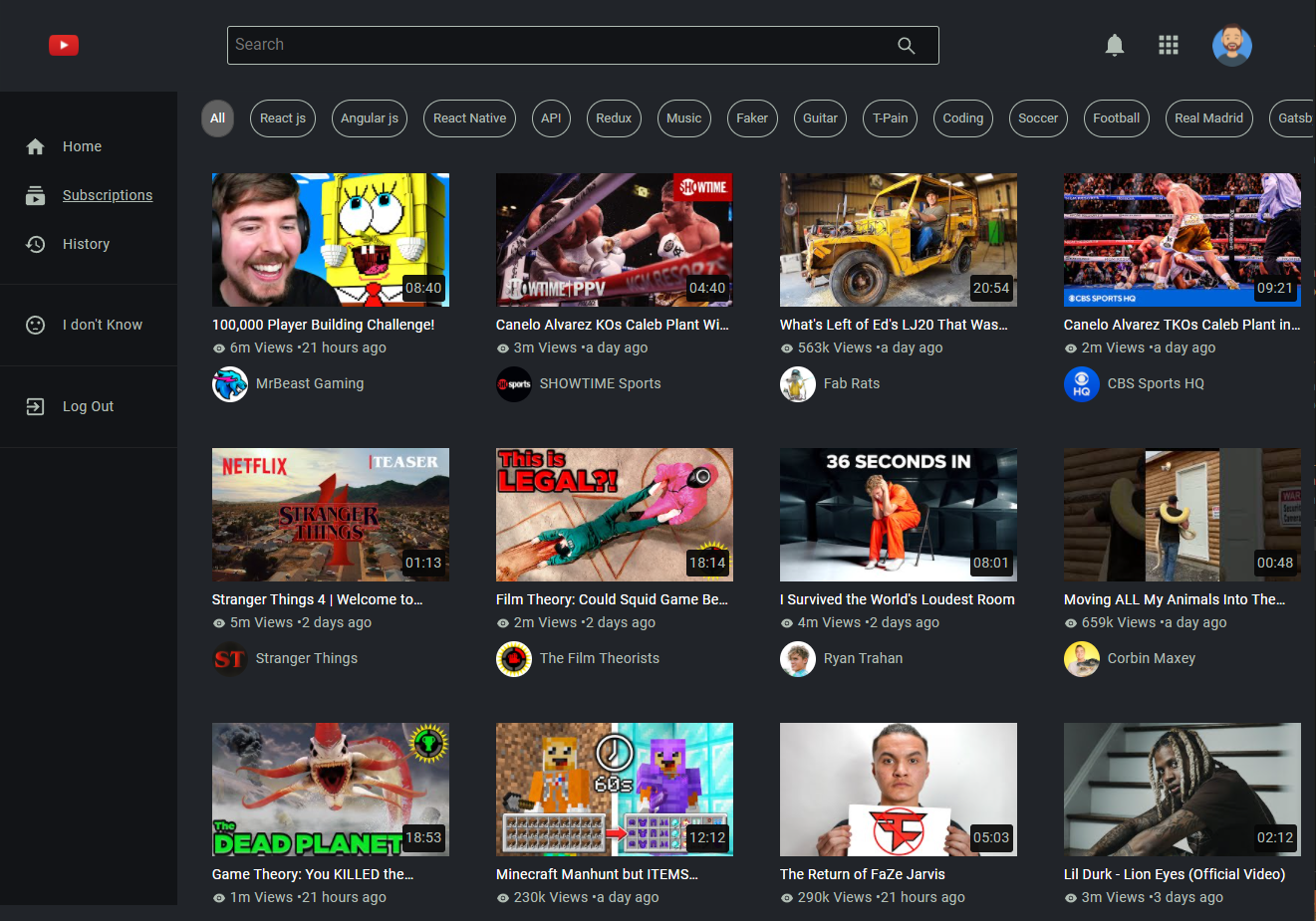Select the Football category chip
This screenshot has width=1316, height=921.
1117,117
